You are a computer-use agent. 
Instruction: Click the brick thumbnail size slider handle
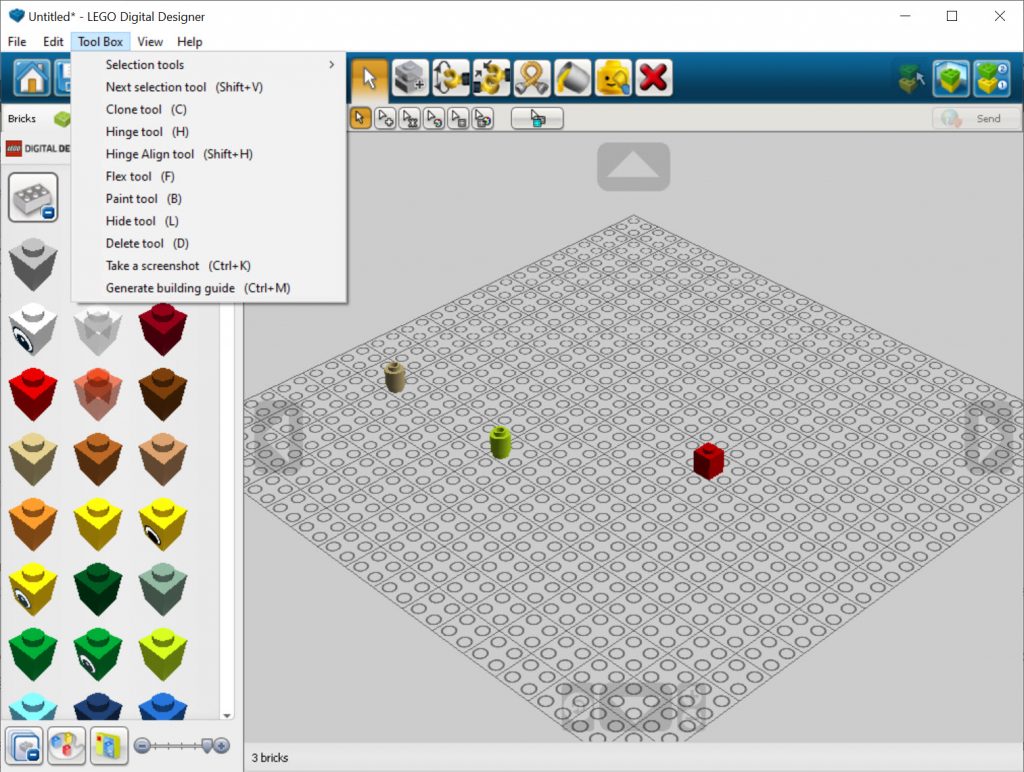click(206, 745)
